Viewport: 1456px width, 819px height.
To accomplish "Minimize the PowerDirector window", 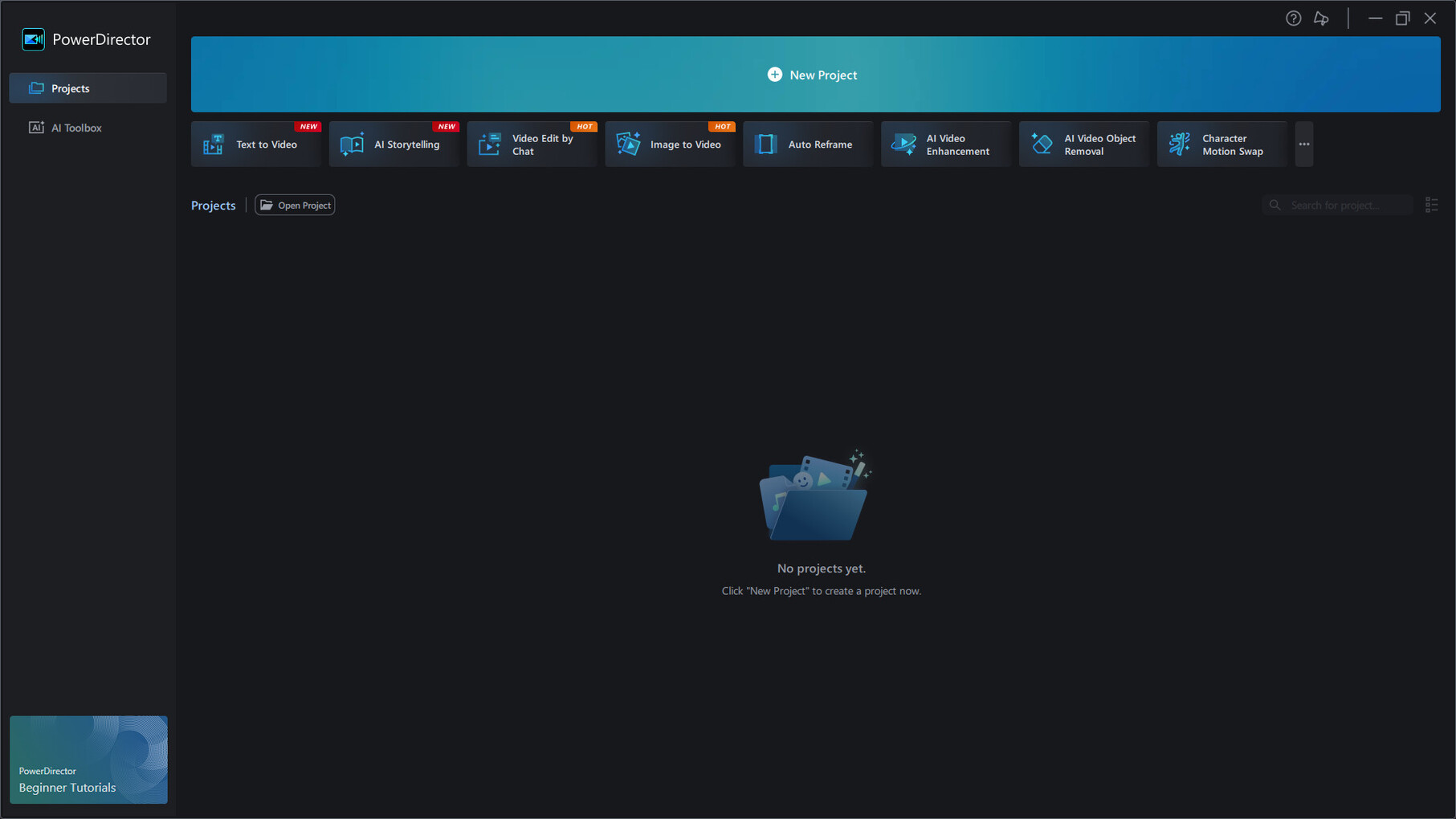I will [x=1375, y=18].
